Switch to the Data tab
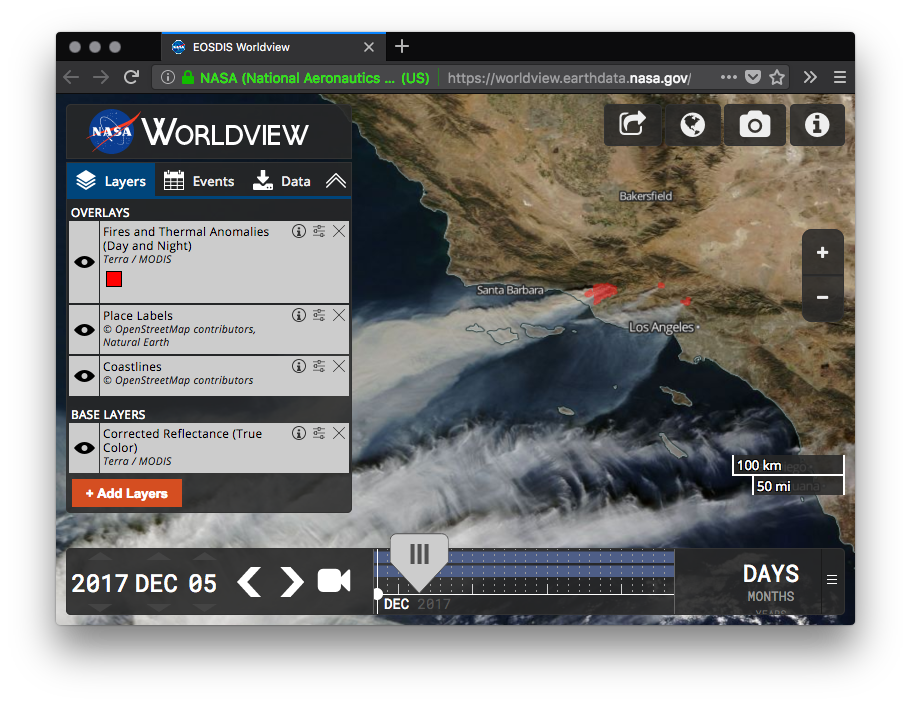 tap(282, 181)
